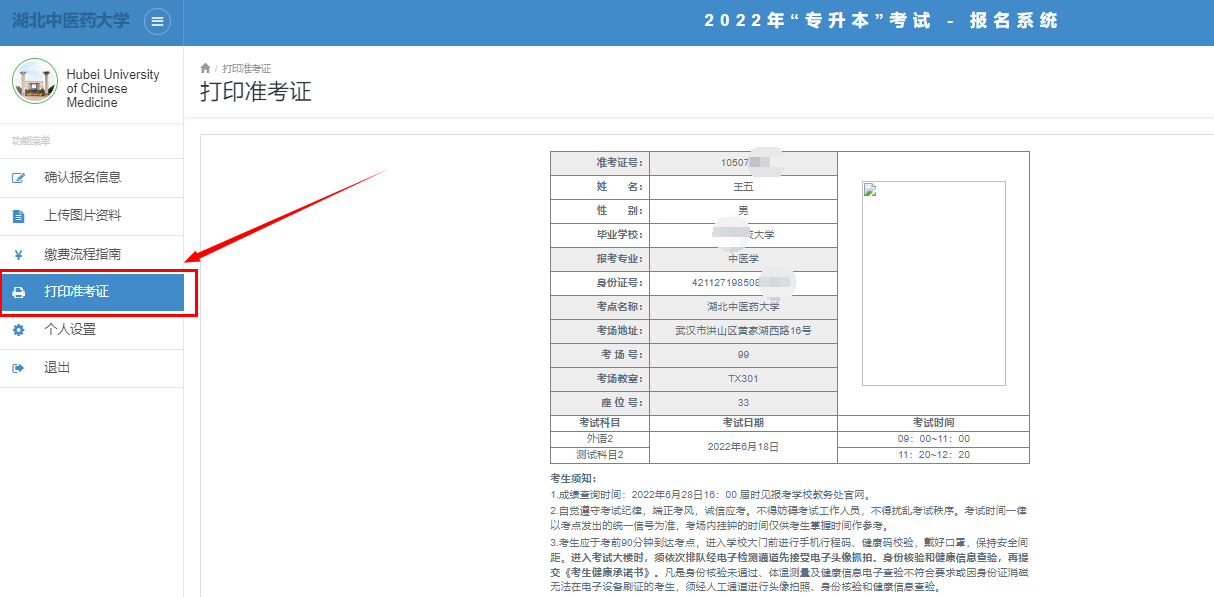Click the 湖北中医药大学 brand title in the header
This screenshot has width=1214, height=597.
70,21
